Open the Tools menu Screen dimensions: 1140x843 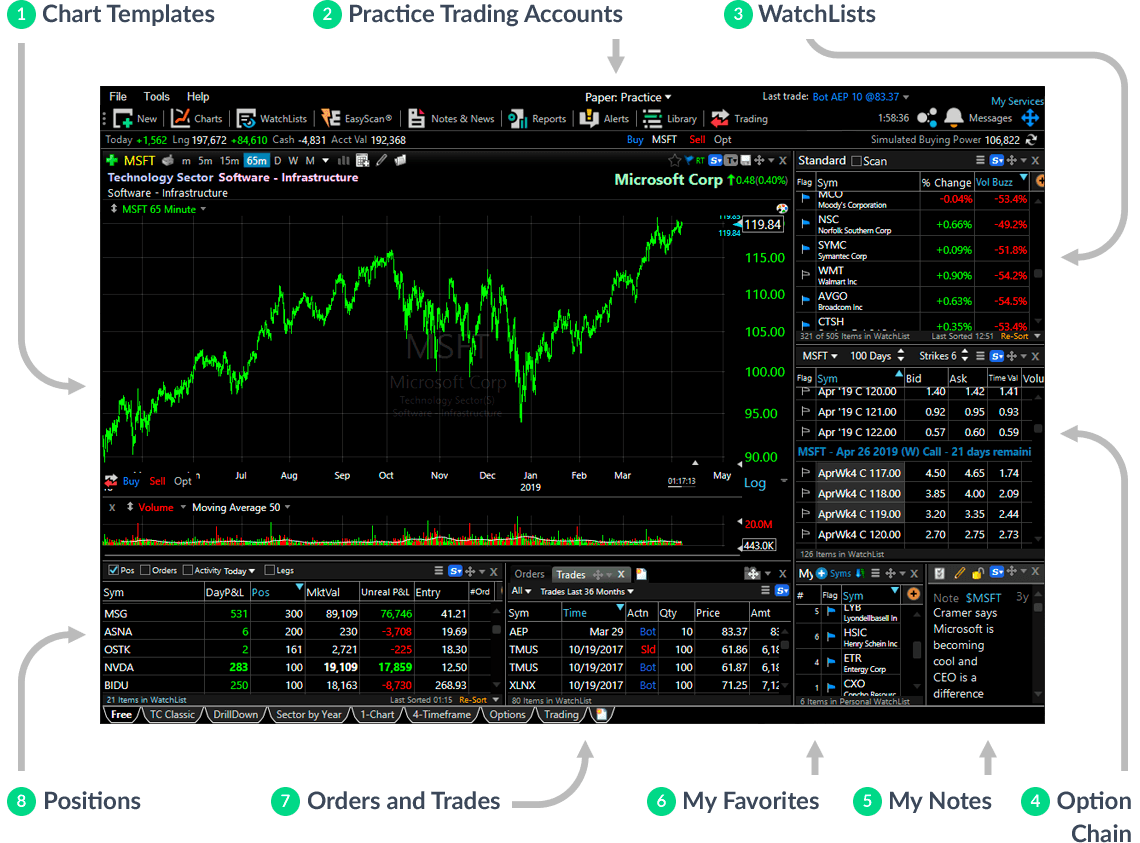coord(157,96)
